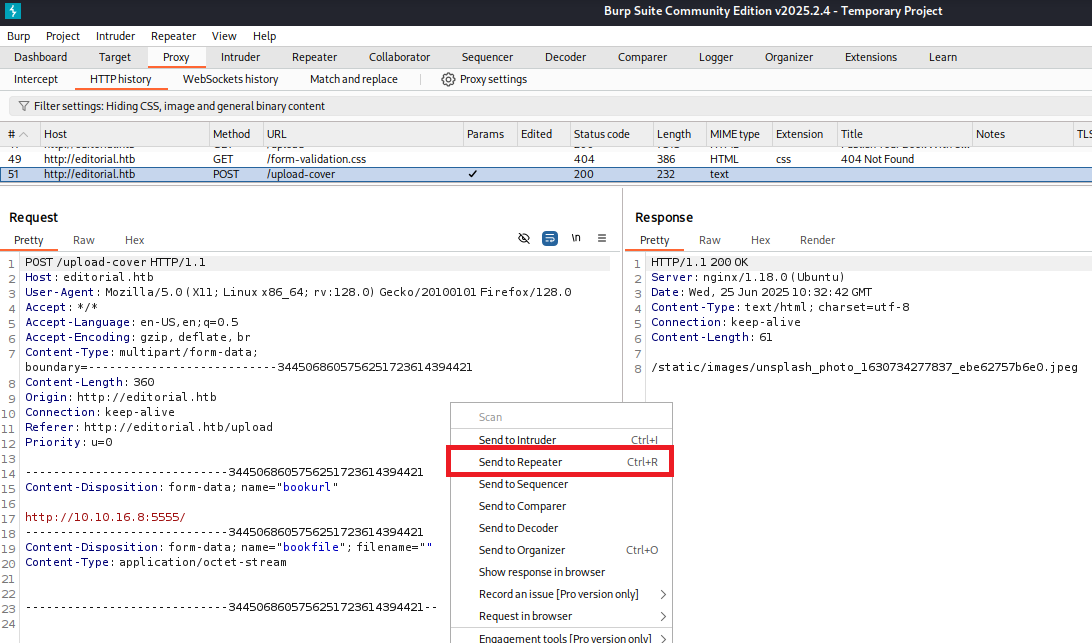Select the Raw tab in Request panel
The image size is (1092, 643).
click(x=84, y=240)
